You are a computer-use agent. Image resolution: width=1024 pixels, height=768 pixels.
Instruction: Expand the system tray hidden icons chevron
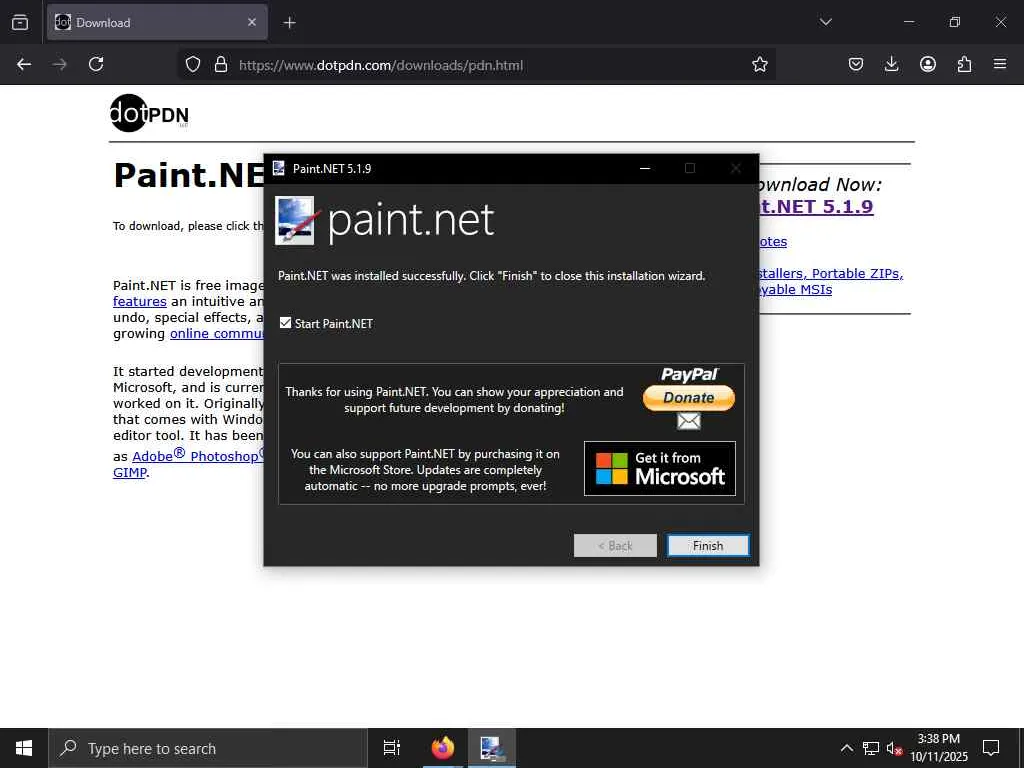(x=846, y=748)
